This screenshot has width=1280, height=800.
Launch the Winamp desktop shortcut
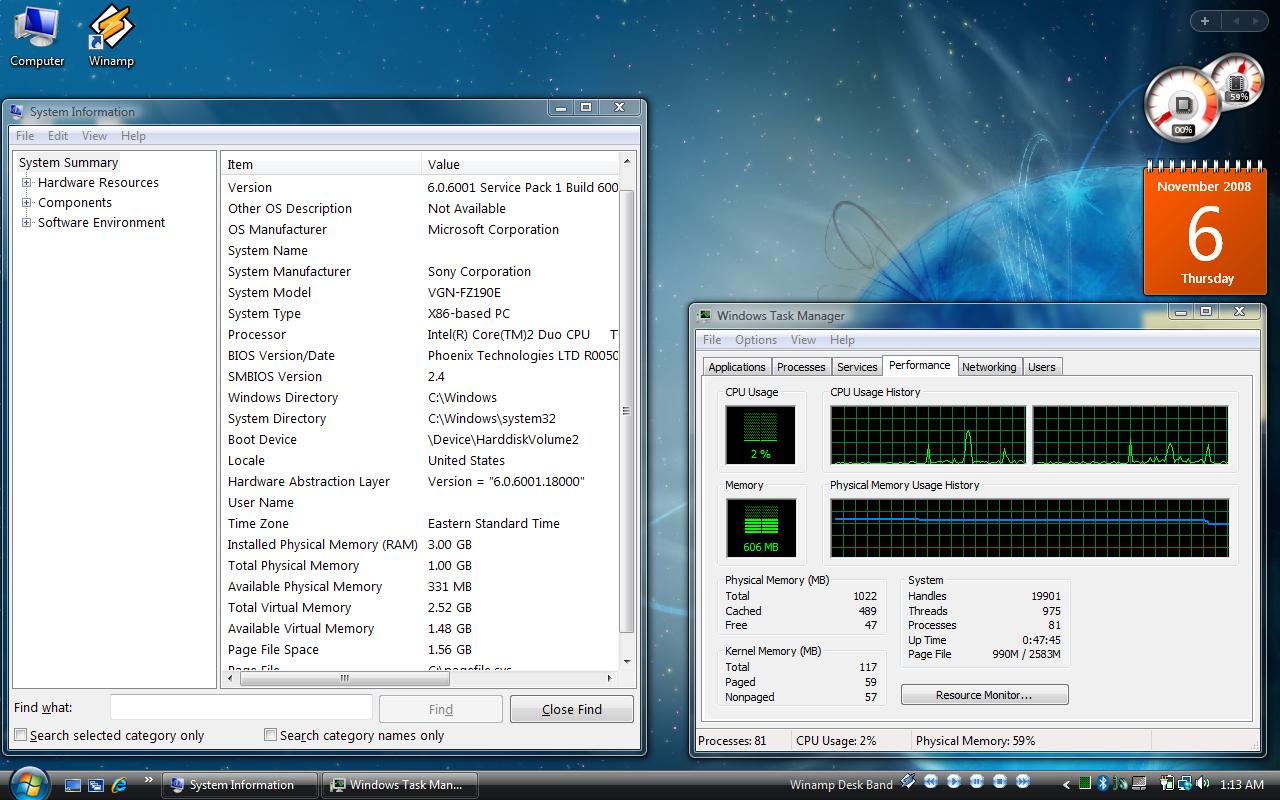coord(111,36)
